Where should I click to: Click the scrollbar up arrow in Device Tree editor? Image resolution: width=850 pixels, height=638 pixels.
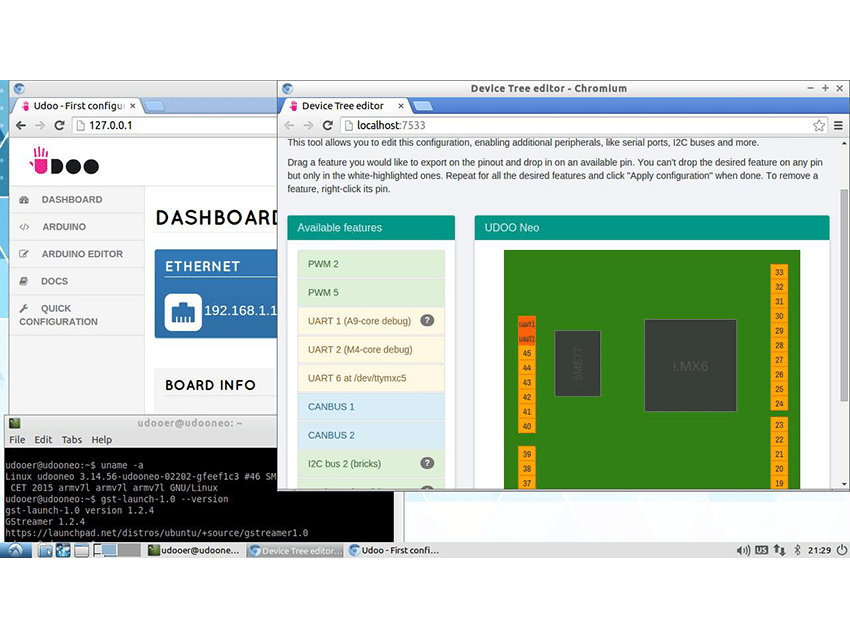(844, 144)
